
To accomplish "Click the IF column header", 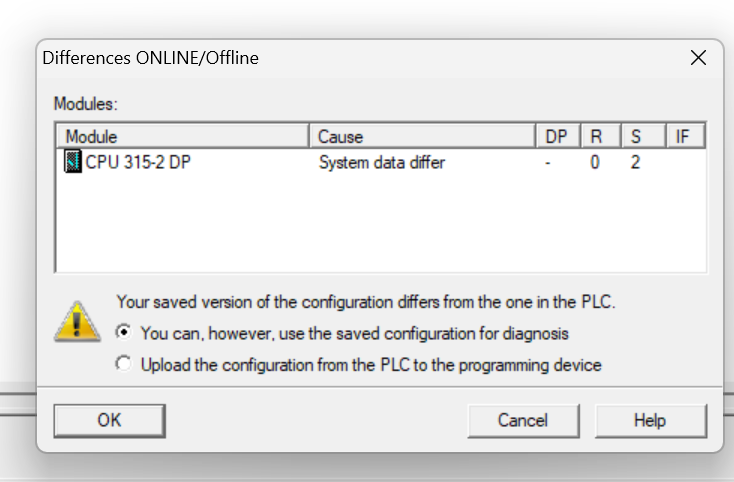I will pyautogui.click(x=685, y=136).
